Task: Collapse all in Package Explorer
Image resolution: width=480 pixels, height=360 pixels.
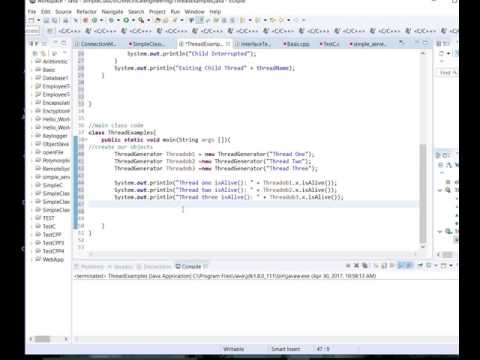Action: [35, 53]
